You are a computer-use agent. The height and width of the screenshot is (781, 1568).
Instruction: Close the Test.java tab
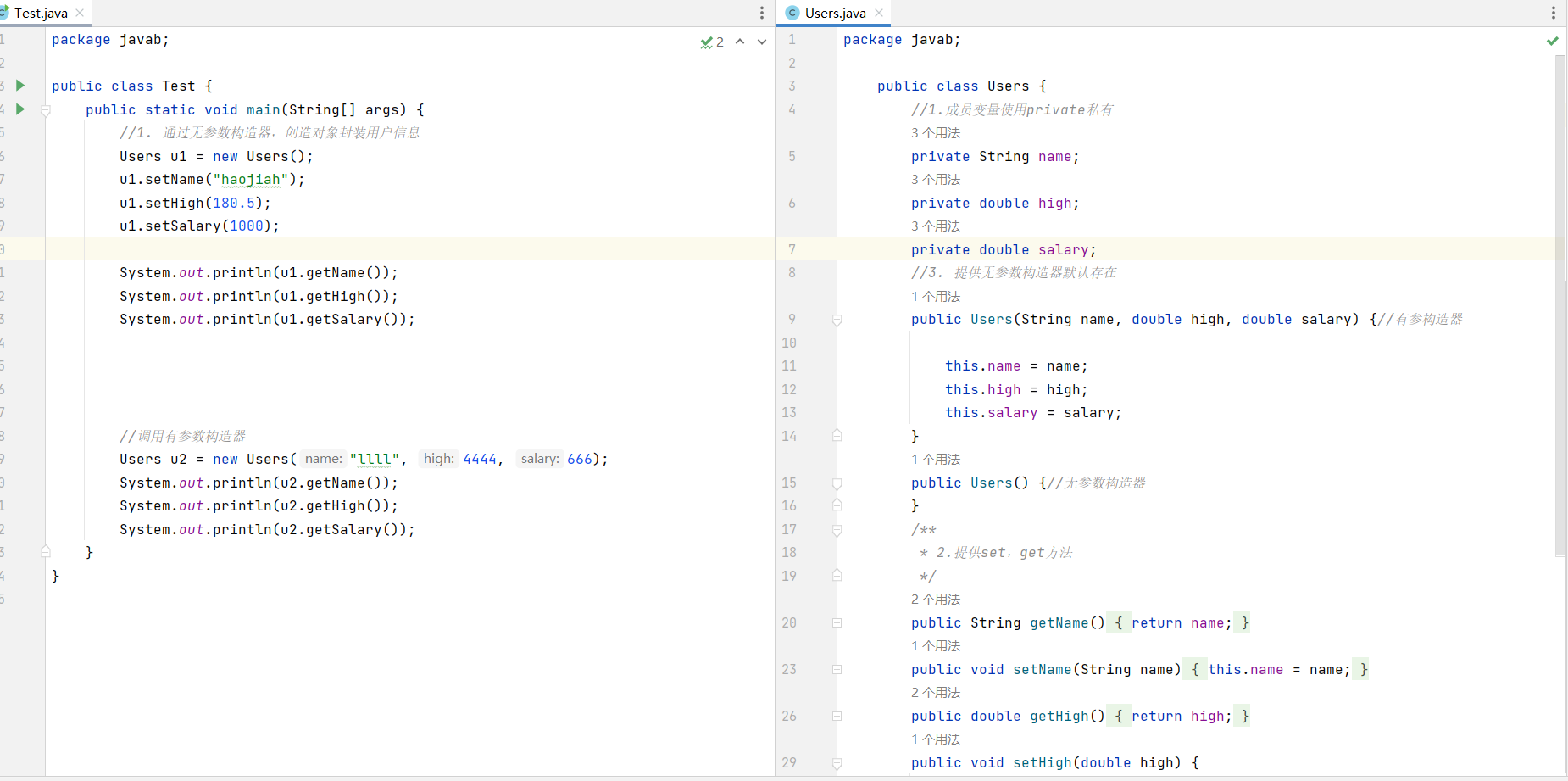pos(80,13)
